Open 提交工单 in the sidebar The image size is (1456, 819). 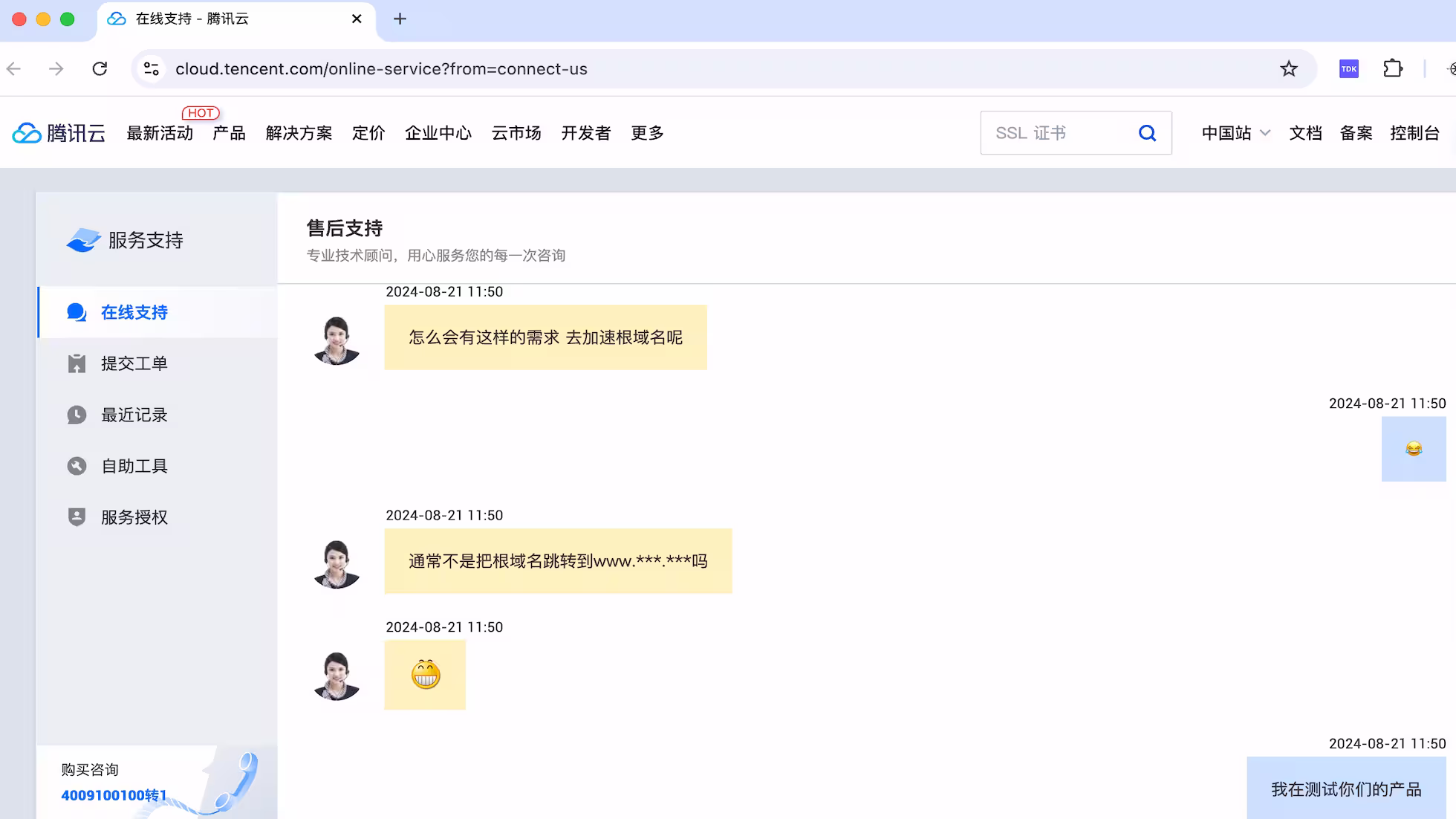click(134, 363)
